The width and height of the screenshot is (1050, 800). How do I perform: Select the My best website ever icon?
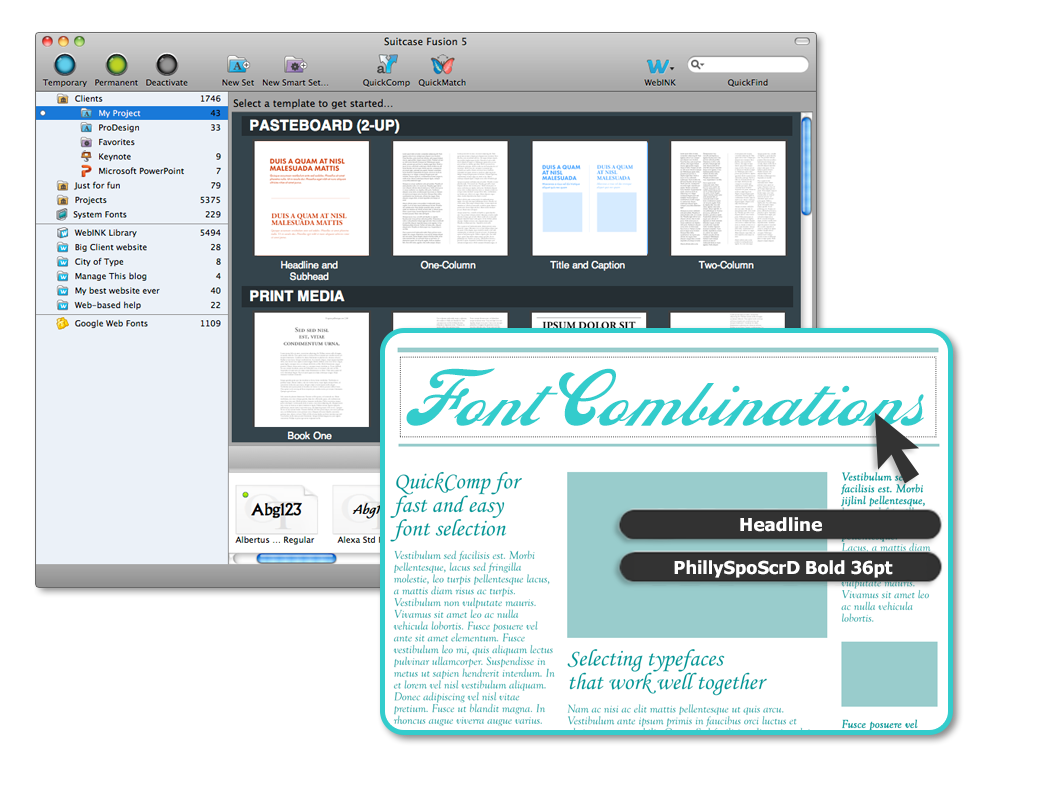click(x=62, y=291)
